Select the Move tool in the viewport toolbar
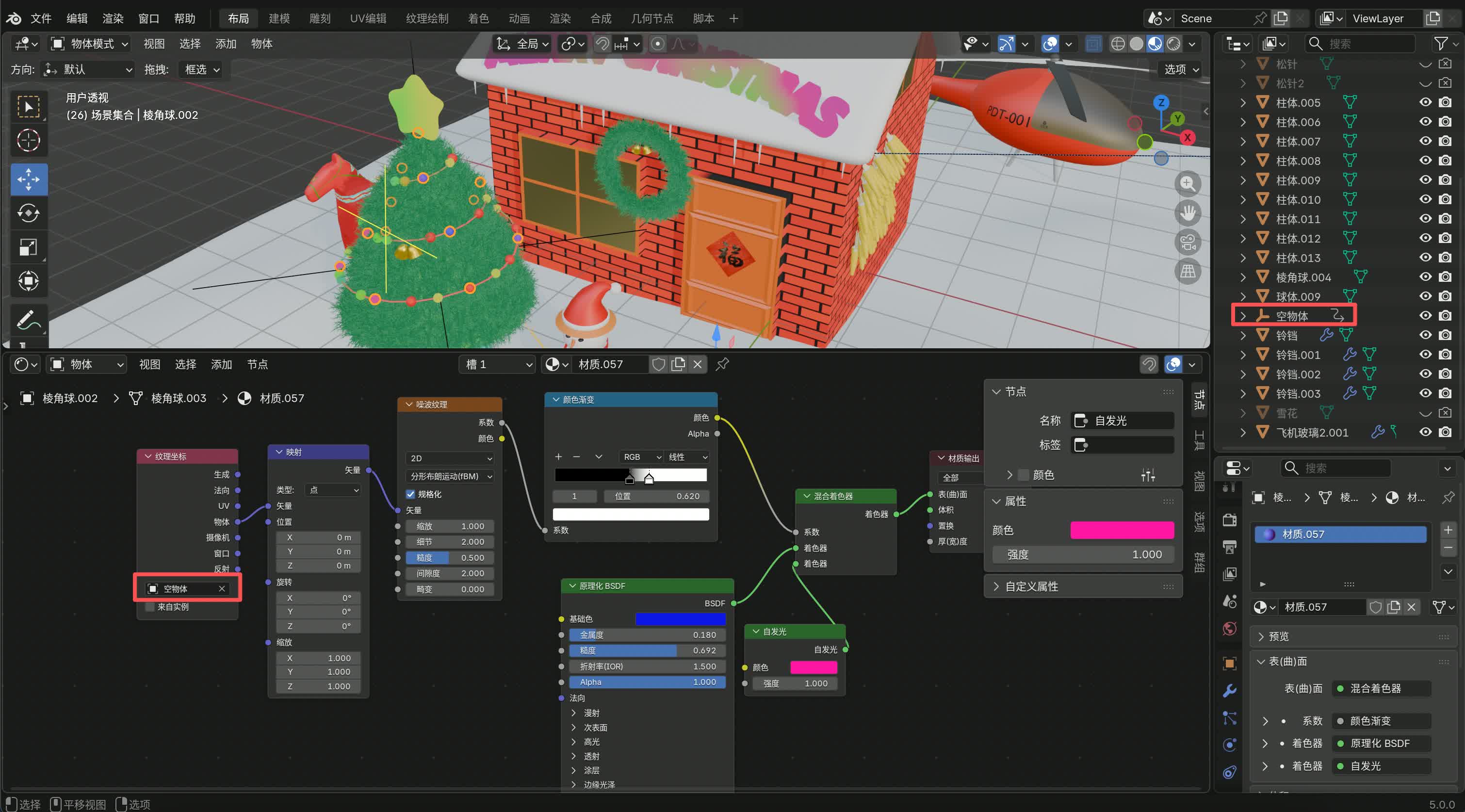Screen dimensions: 1465x812 [x=29, y=179]
